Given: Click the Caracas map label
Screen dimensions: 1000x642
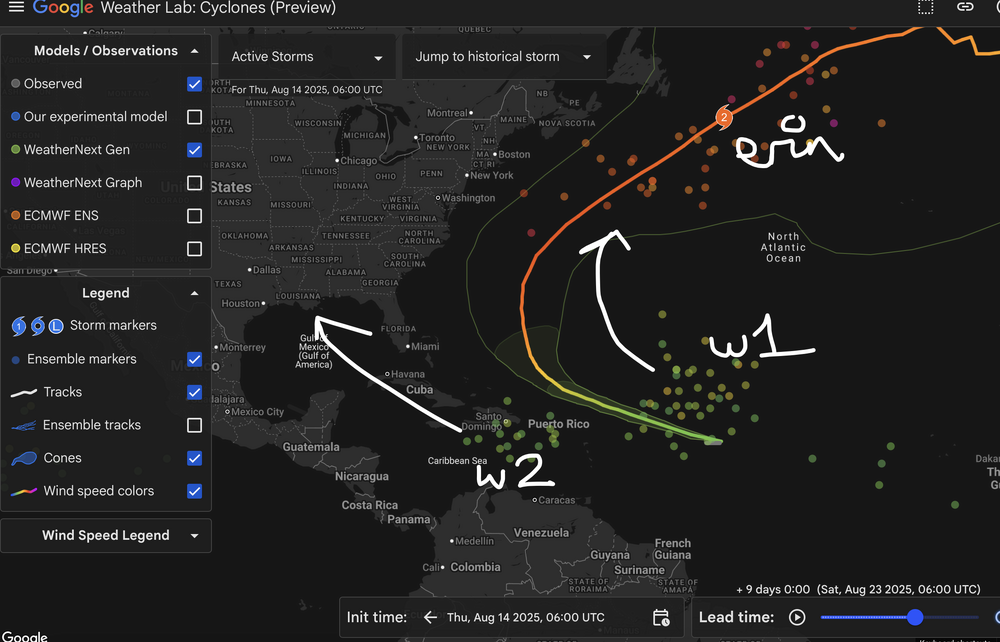Looking at the screenshot, I should tap(556, 500).
